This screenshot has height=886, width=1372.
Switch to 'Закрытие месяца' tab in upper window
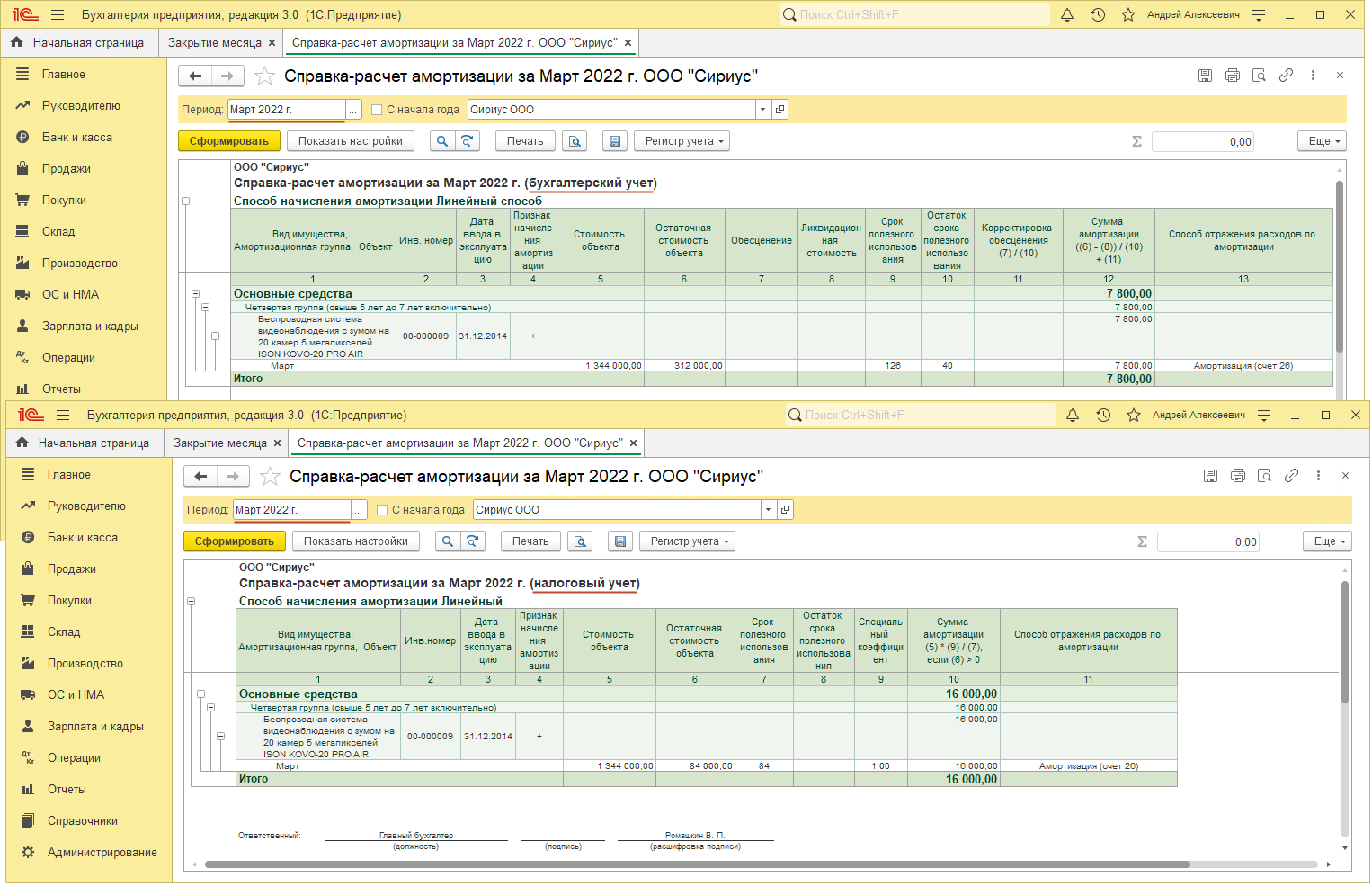pos(215,43)
